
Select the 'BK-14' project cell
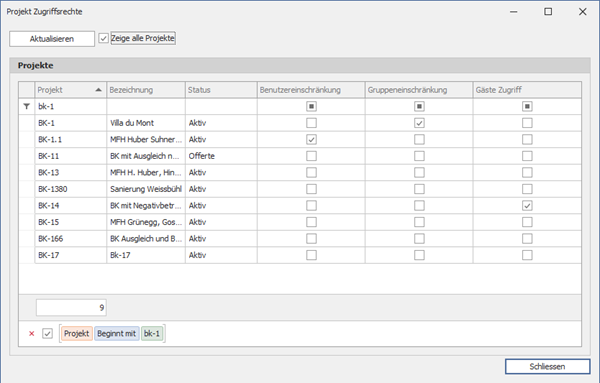[x=71, y=205]
